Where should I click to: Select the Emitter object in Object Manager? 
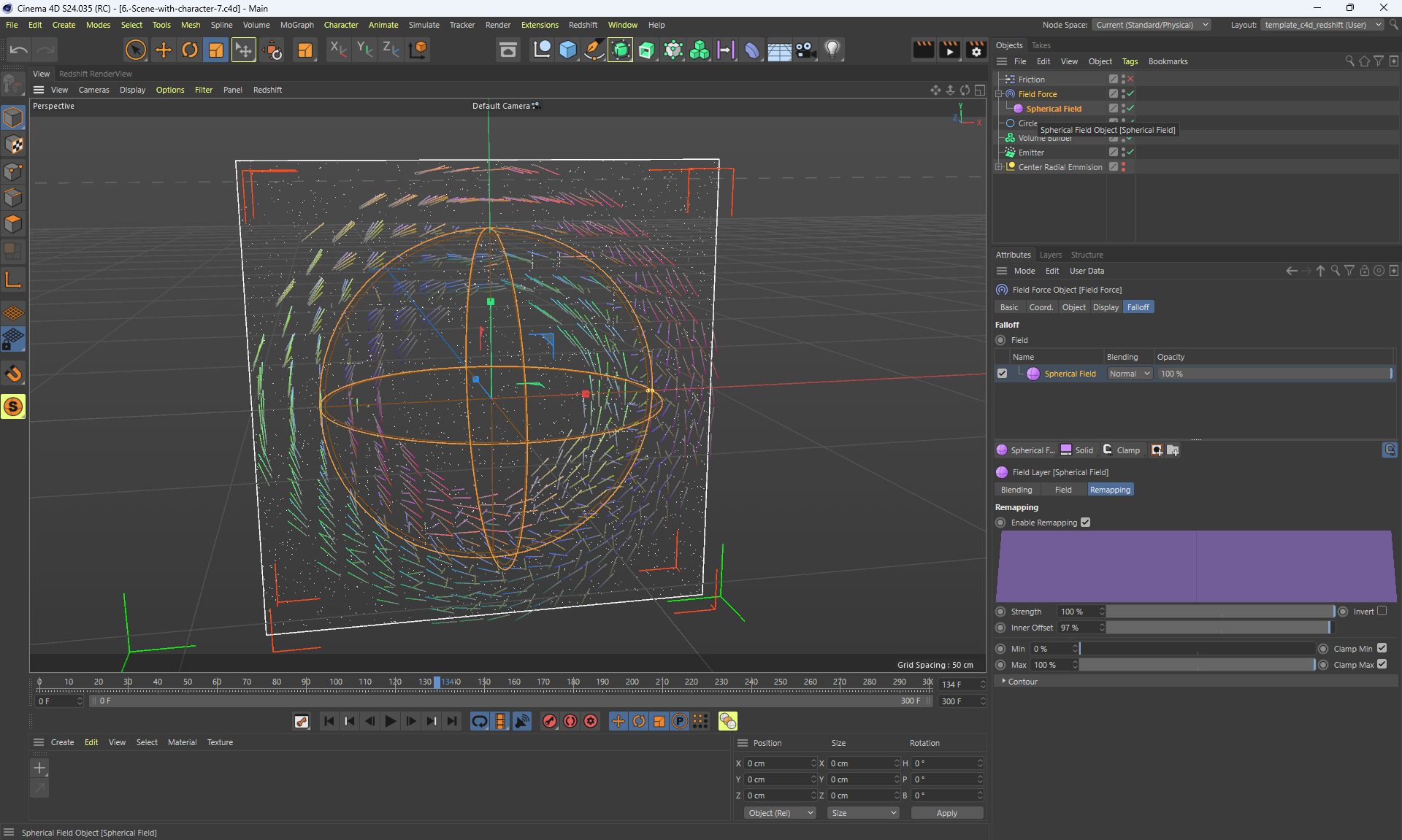click(x=1030, y=153)
